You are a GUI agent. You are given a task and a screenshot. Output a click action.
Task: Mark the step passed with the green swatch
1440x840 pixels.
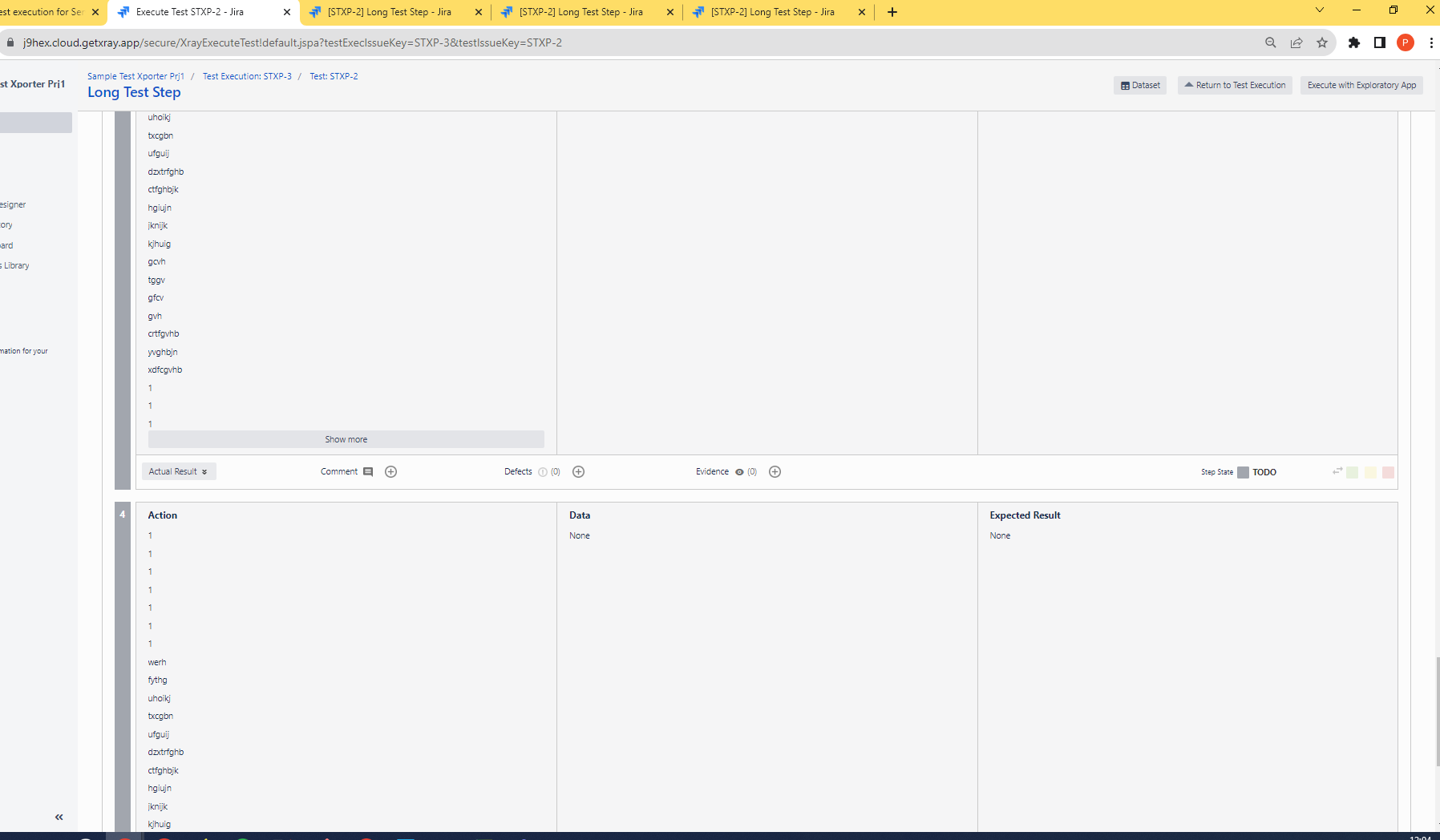tap(1352, 472)
